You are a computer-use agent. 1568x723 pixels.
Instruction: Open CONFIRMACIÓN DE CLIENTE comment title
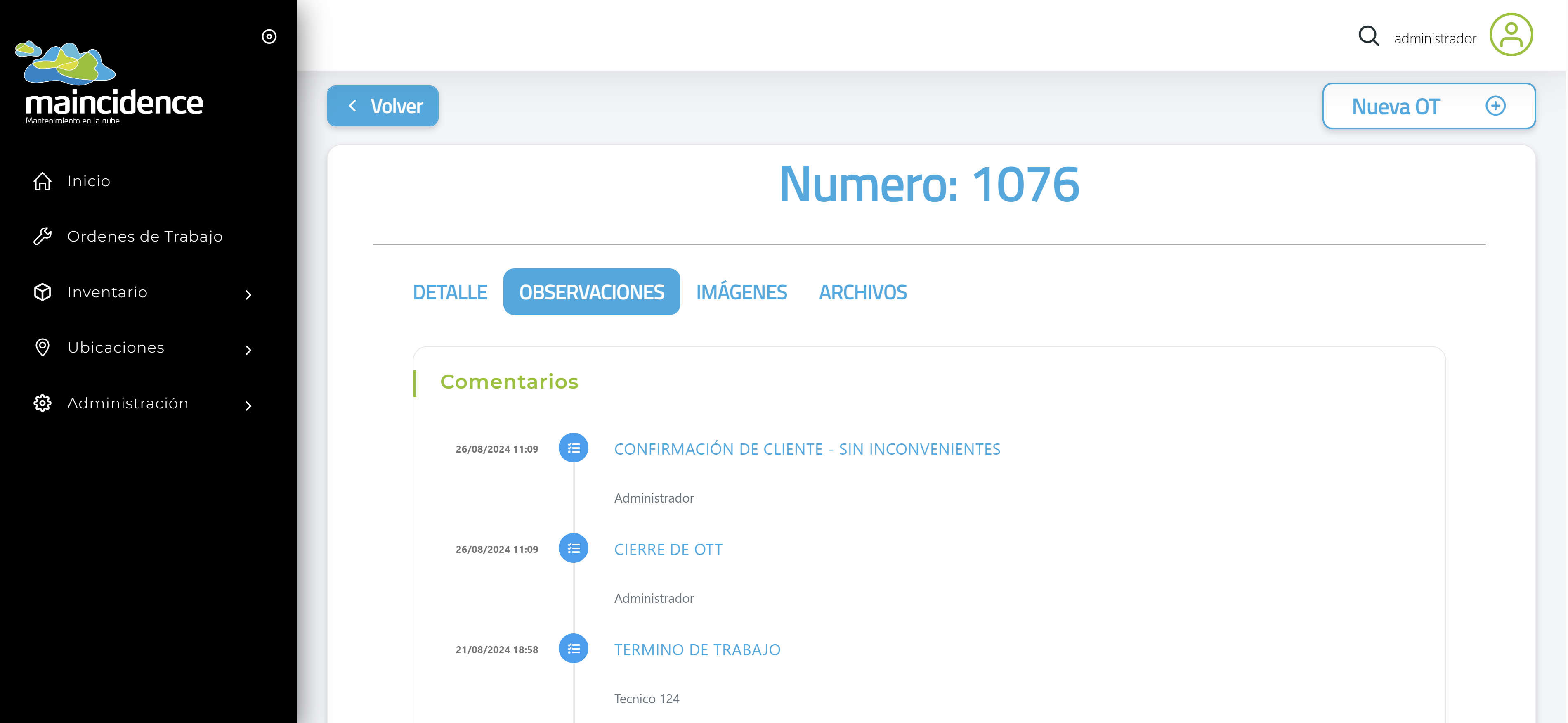(x=807, y=449)
